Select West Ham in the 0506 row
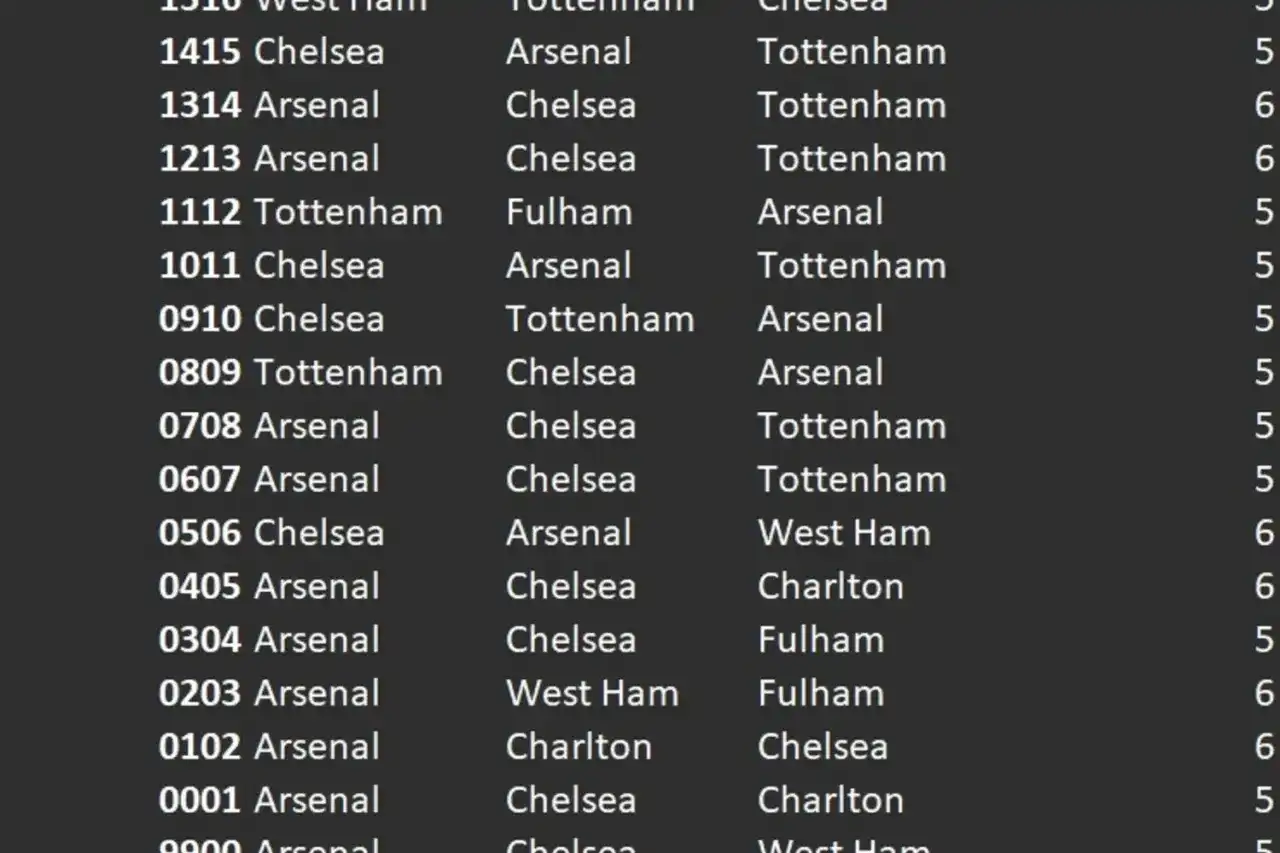Image resolution: width=1280 pixels, height=853 pixels. coord(843,533)
